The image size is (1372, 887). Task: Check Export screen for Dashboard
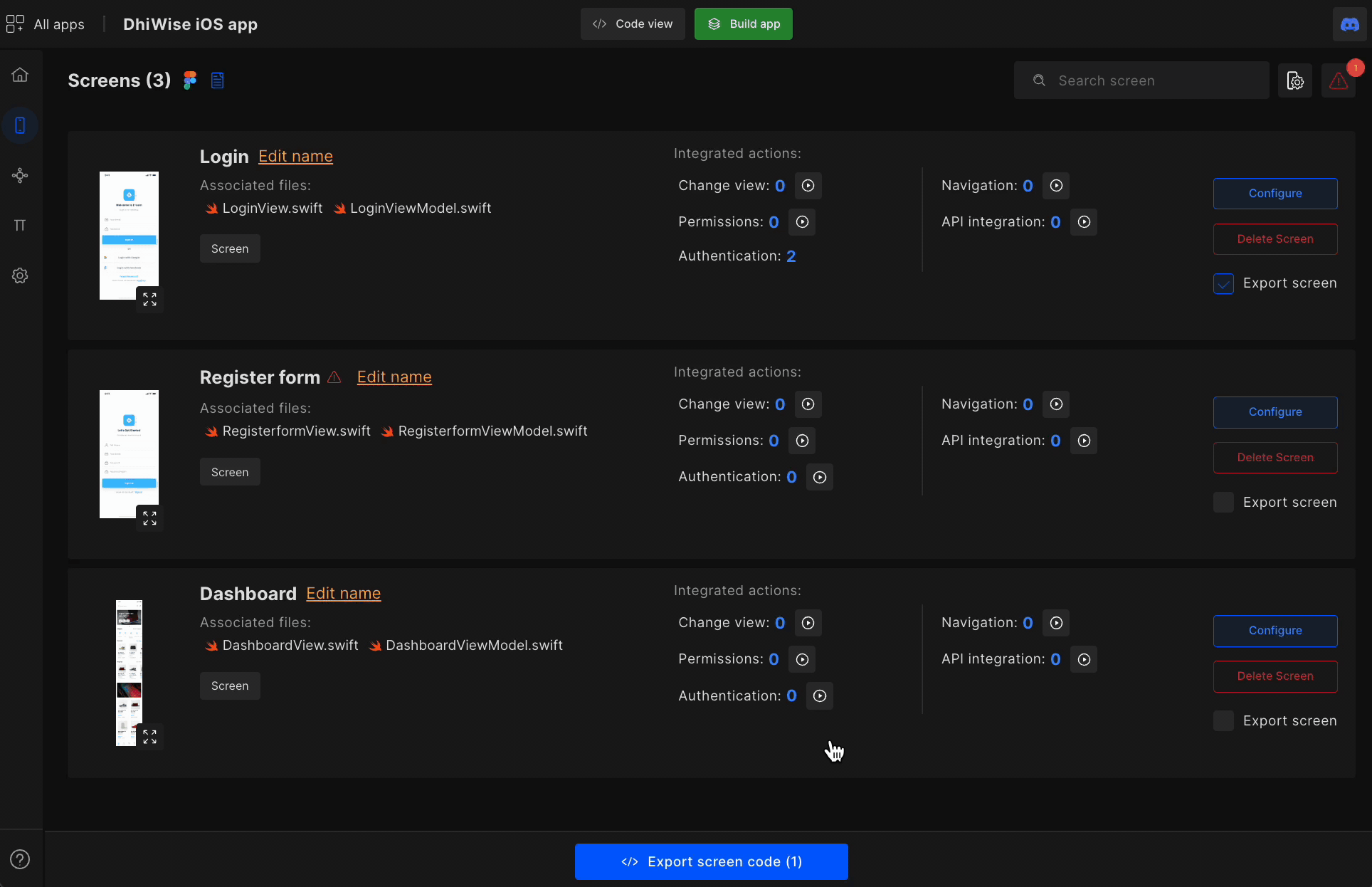click(1223, 721)
